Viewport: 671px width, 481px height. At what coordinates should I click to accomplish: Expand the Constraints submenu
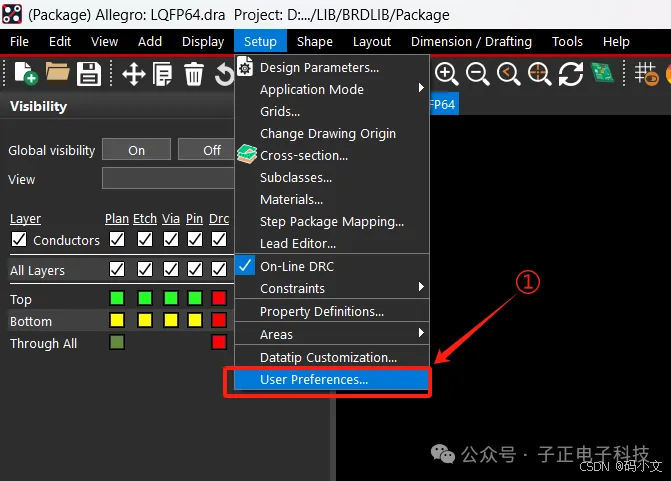click(332, 288)
